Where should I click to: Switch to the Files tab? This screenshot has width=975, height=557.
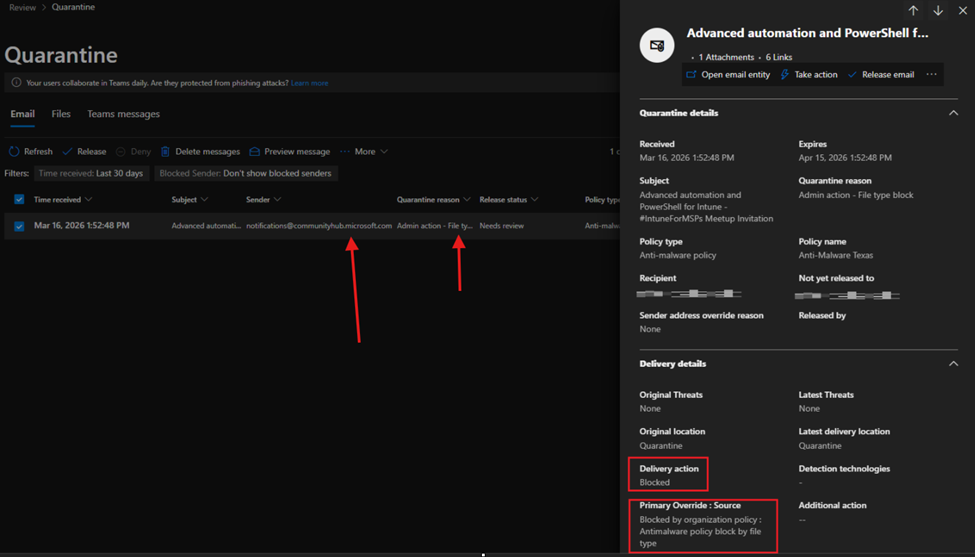pyautogui.click(x=61, y=114)
